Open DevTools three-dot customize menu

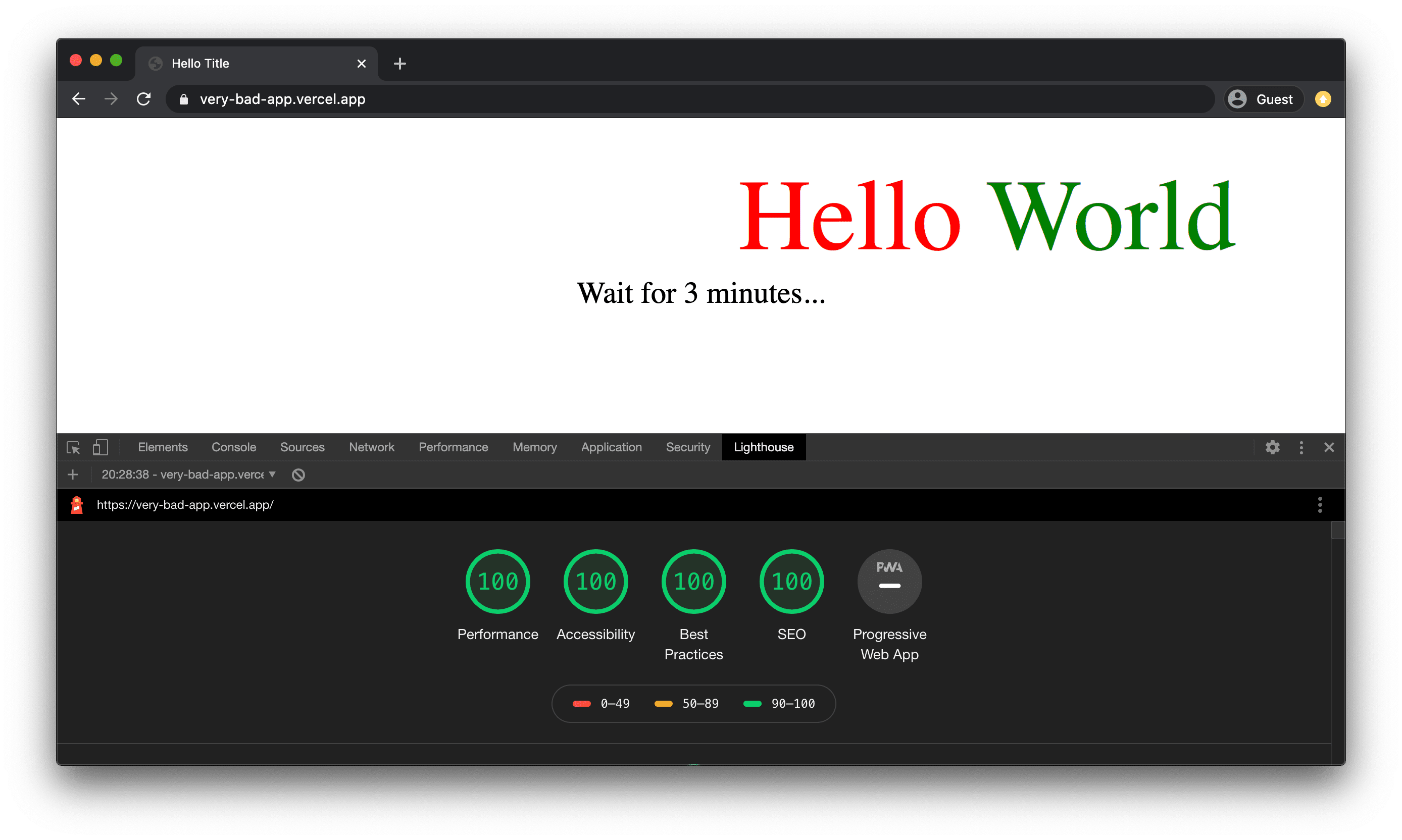(1301, 447)
